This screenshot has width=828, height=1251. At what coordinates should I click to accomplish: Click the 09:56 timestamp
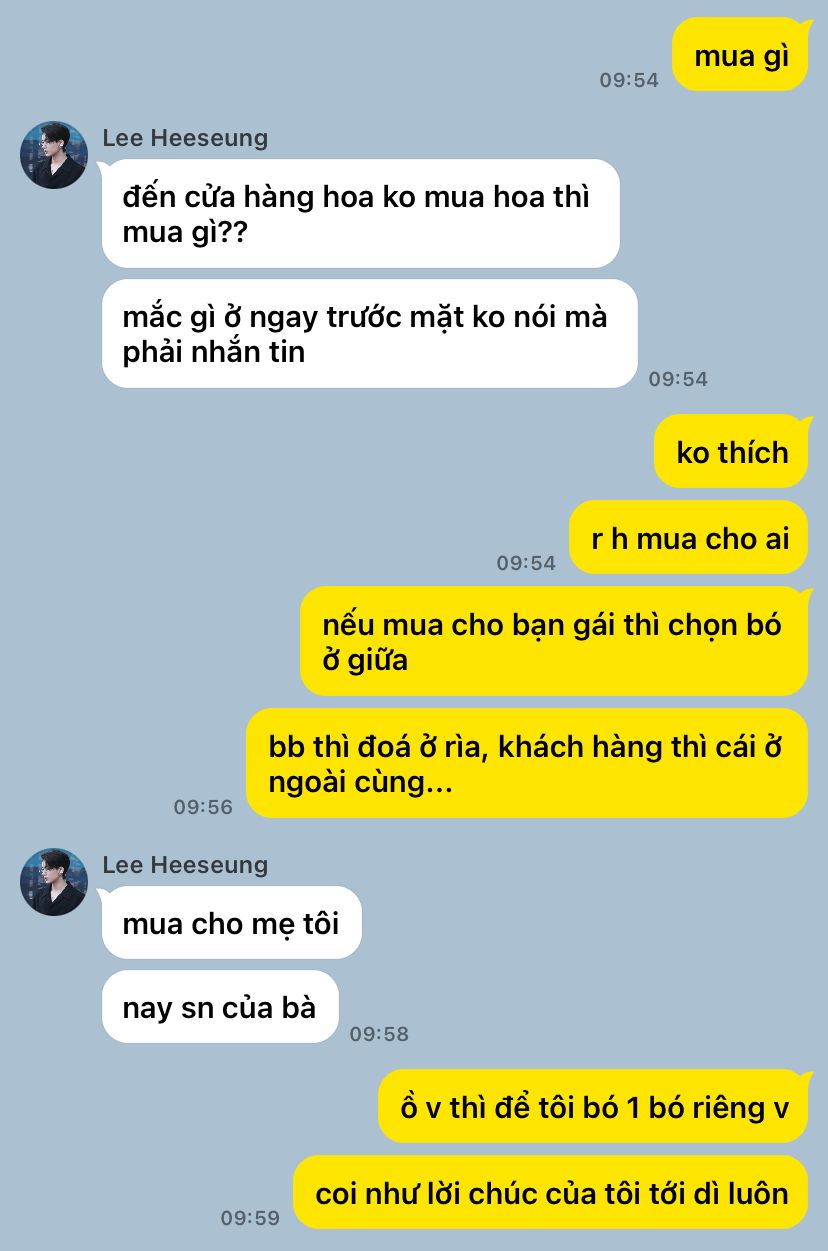[203, 806]
